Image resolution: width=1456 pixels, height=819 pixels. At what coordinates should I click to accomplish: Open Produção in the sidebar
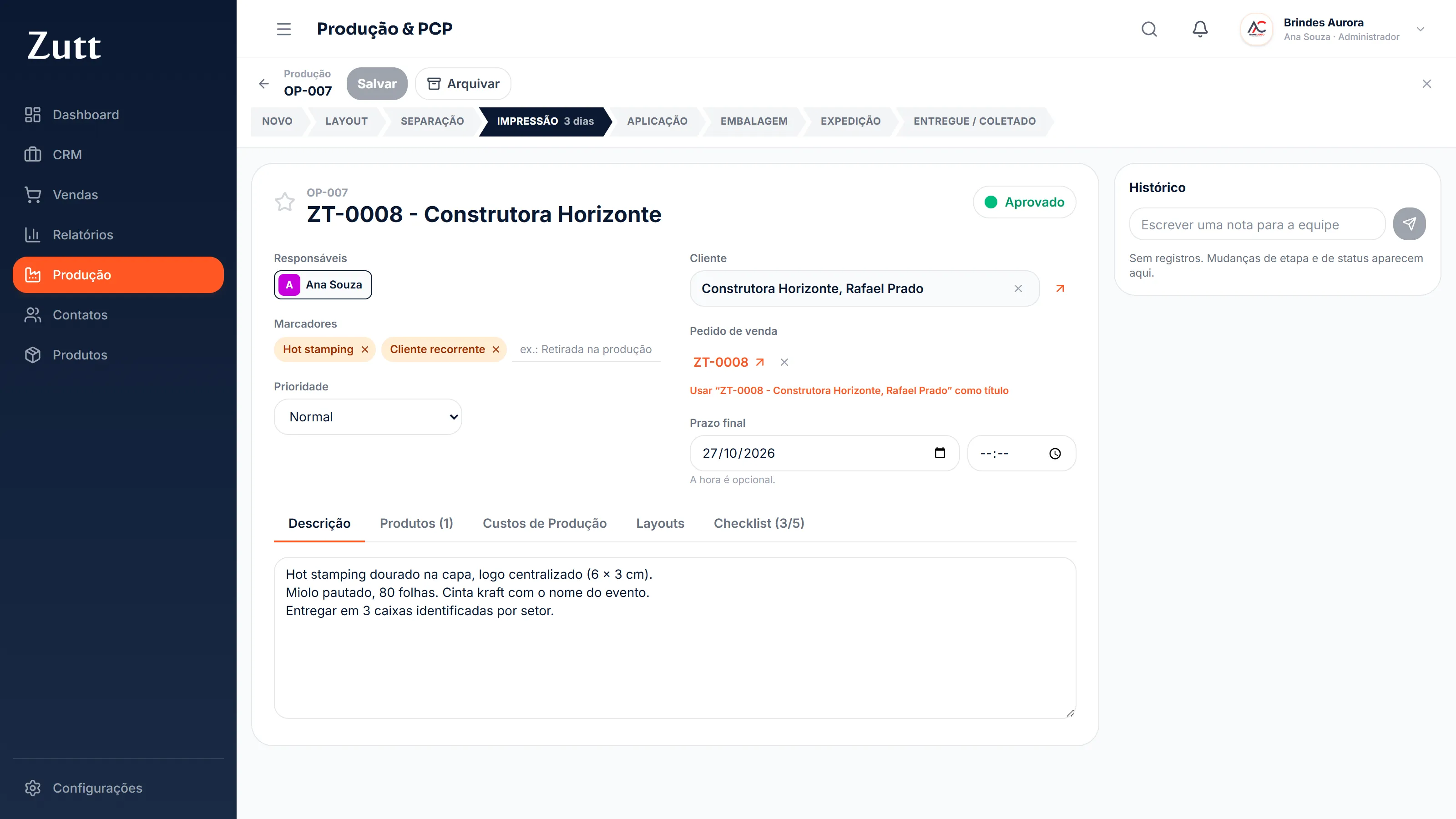click(118, 275)
